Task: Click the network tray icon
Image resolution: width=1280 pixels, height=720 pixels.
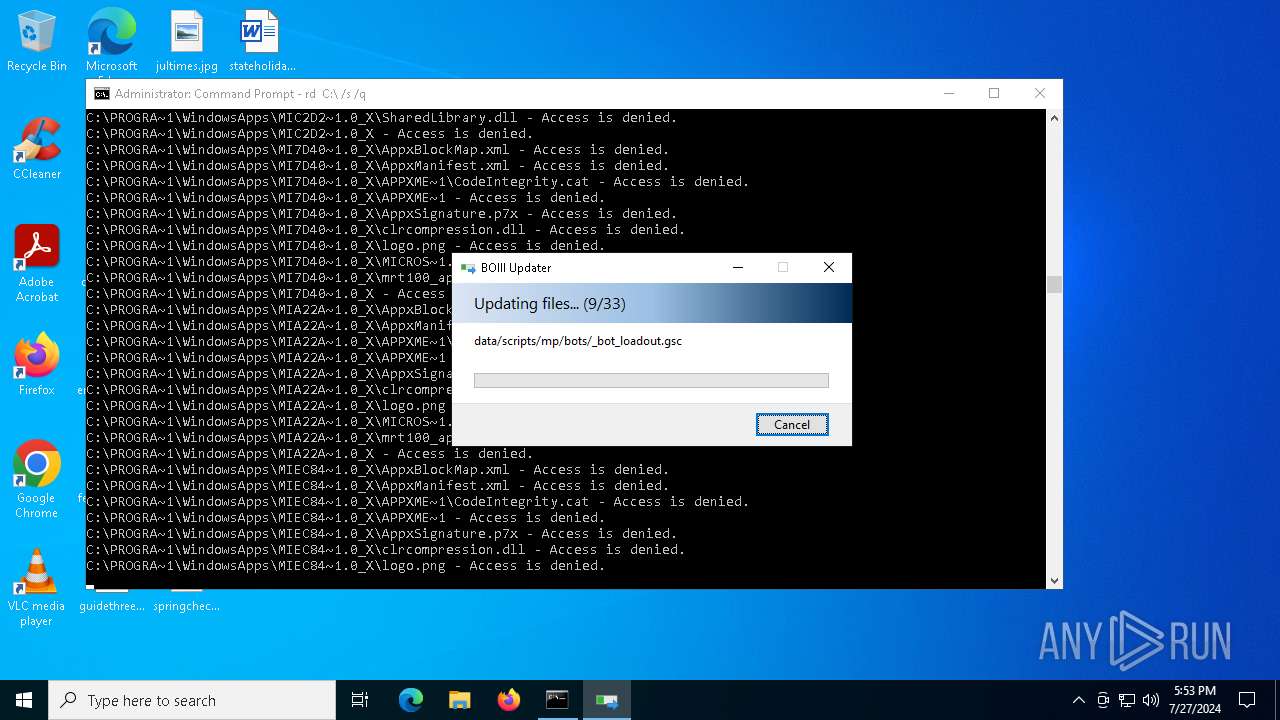Action: 1127,700
